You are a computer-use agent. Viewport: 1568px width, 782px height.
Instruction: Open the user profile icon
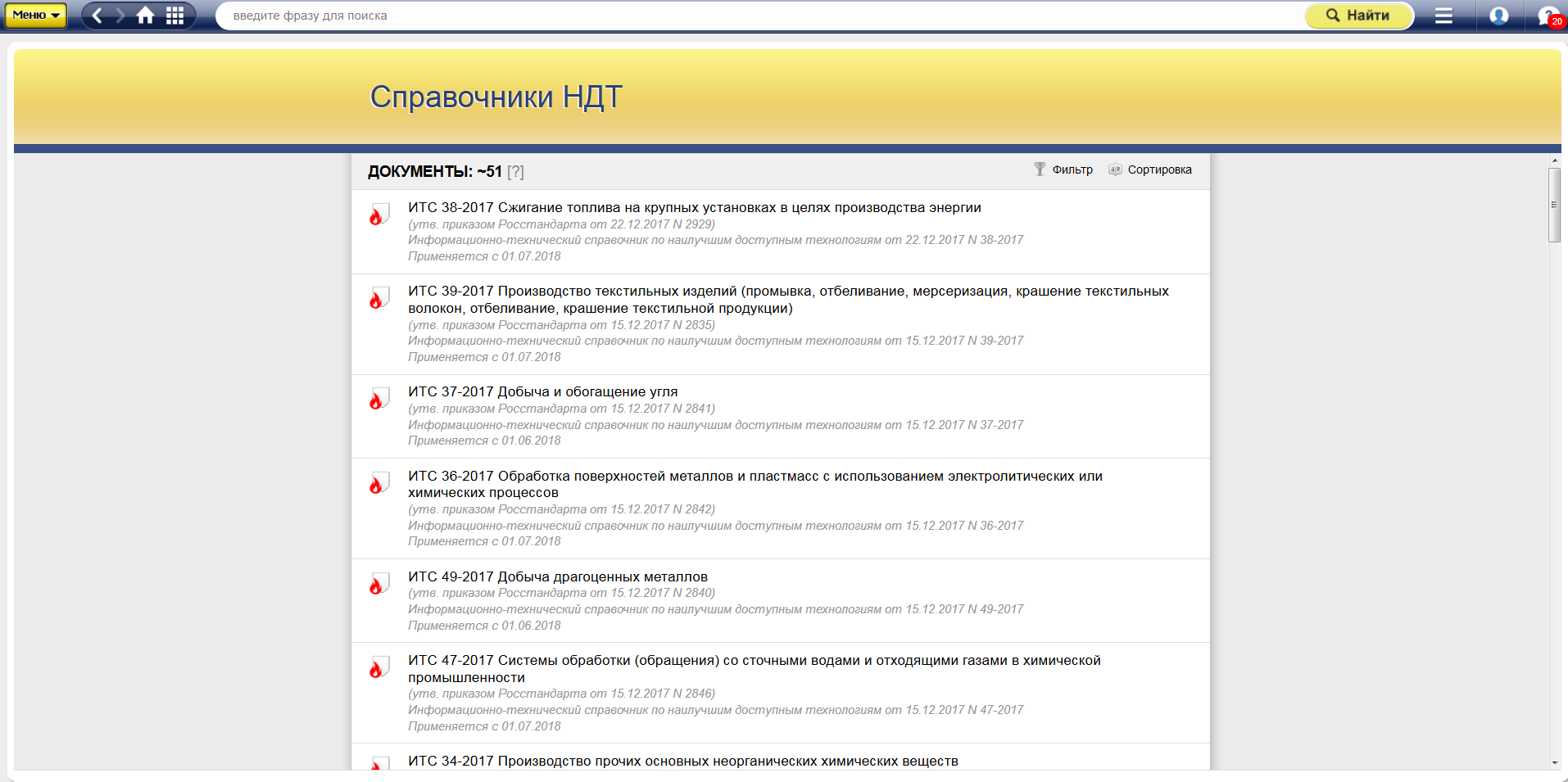point(1498,16)
